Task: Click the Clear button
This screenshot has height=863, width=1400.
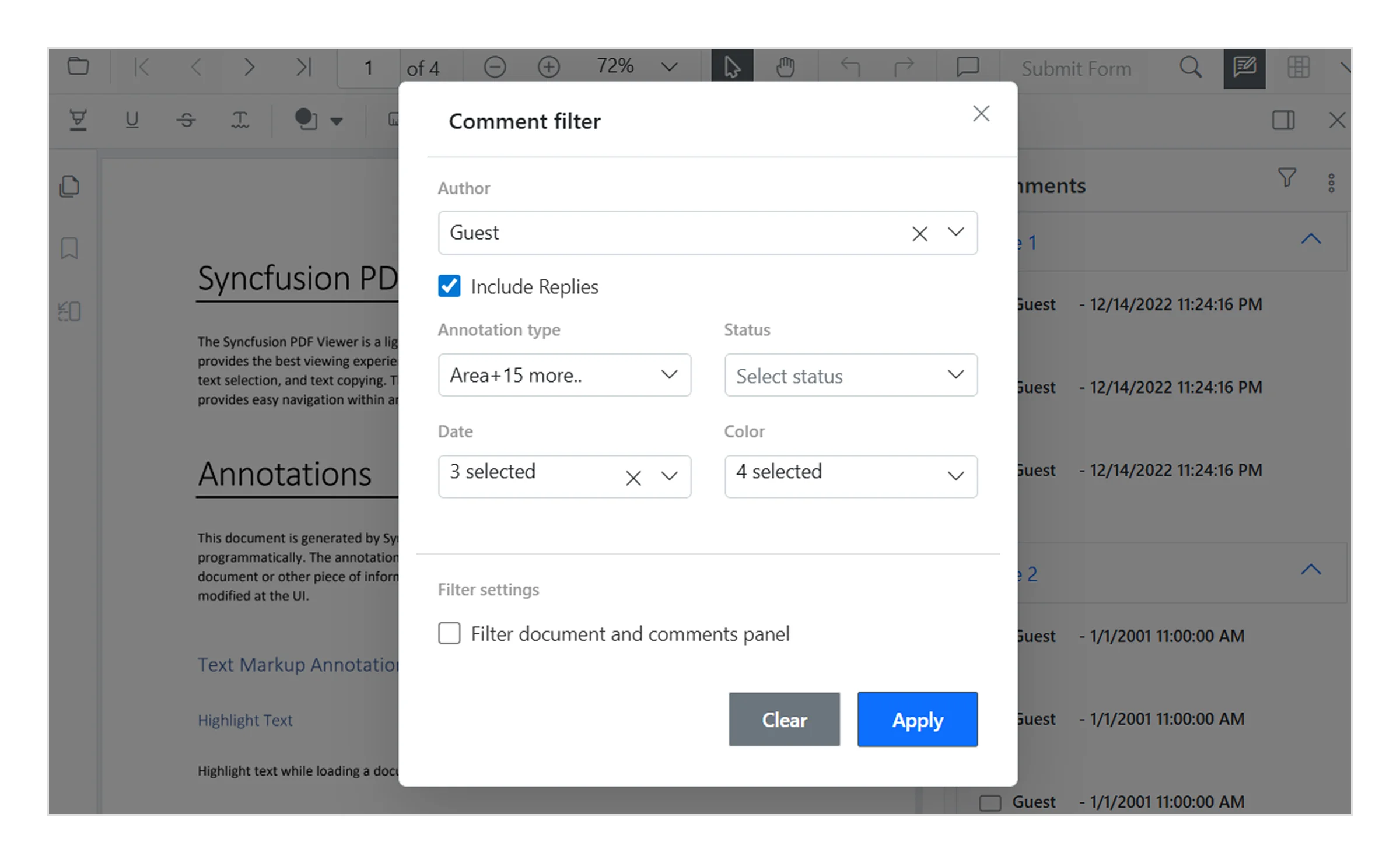Action: (x=784, y=719)
